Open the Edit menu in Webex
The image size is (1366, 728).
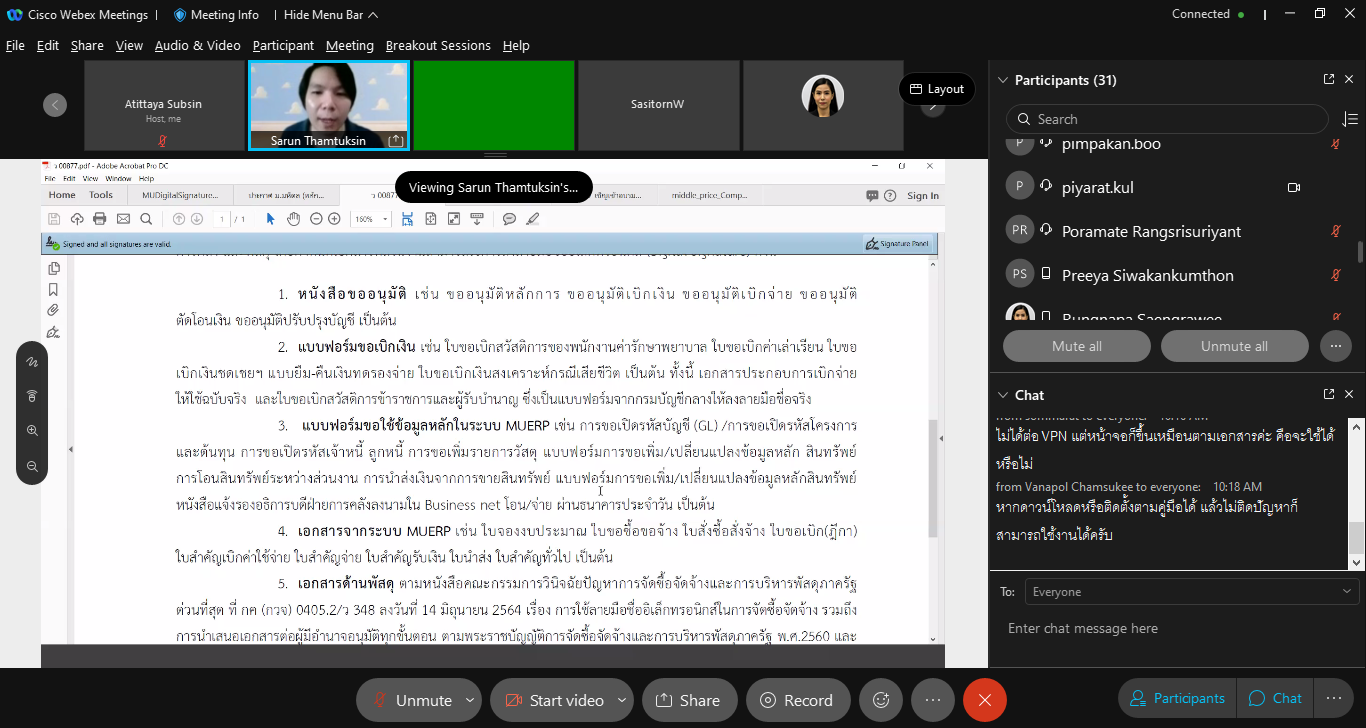point(48,45)
